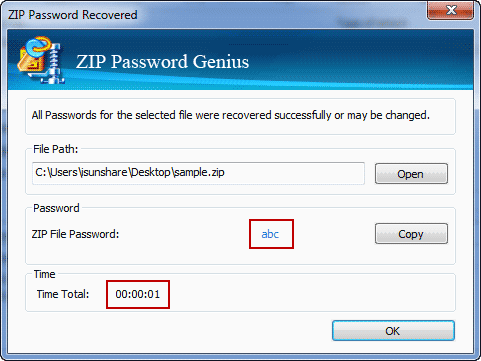Close the ZIP Password Recovered dialog

450,10
